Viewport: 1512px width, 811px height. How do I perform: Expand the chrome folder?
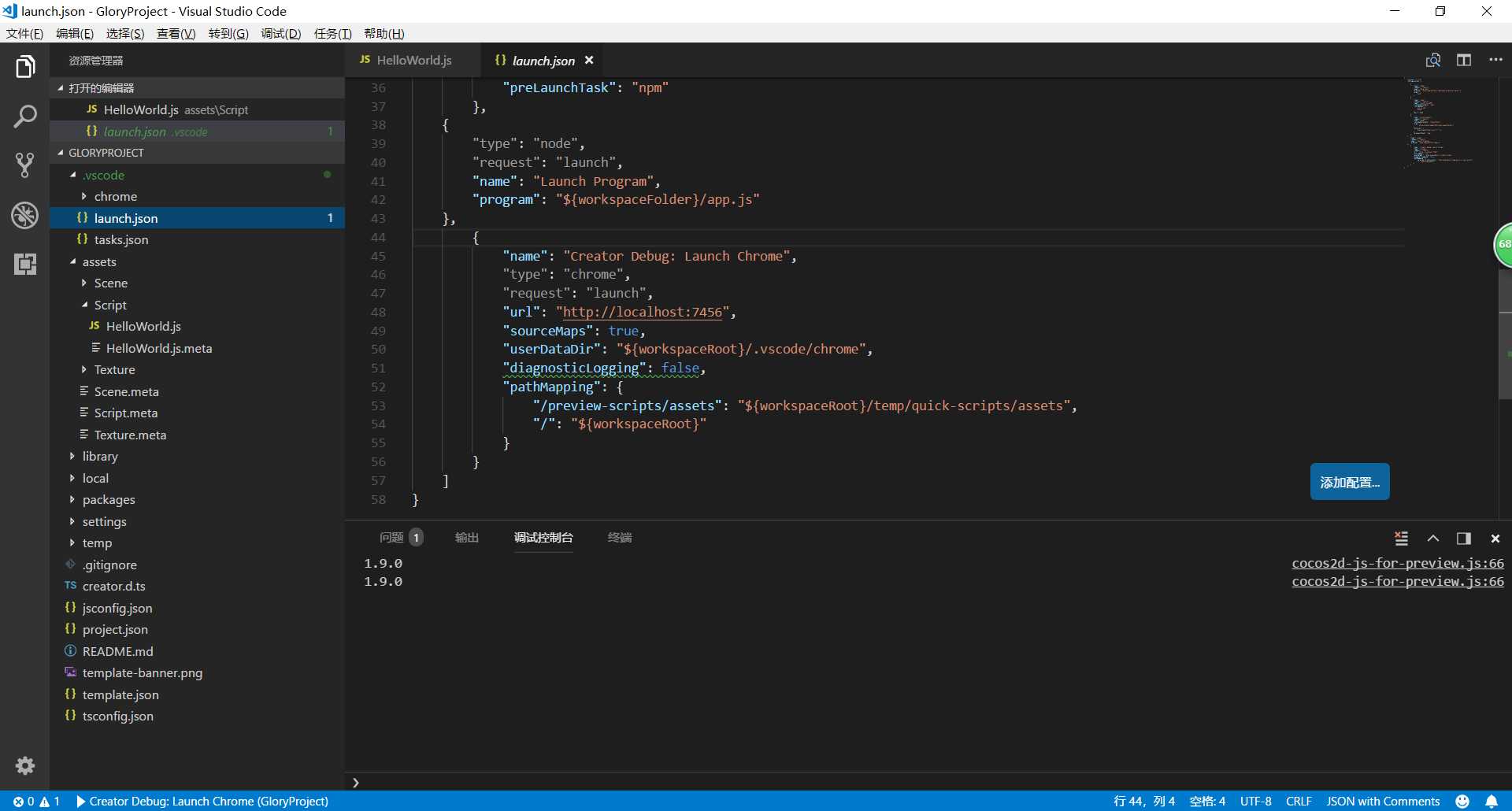197,196
